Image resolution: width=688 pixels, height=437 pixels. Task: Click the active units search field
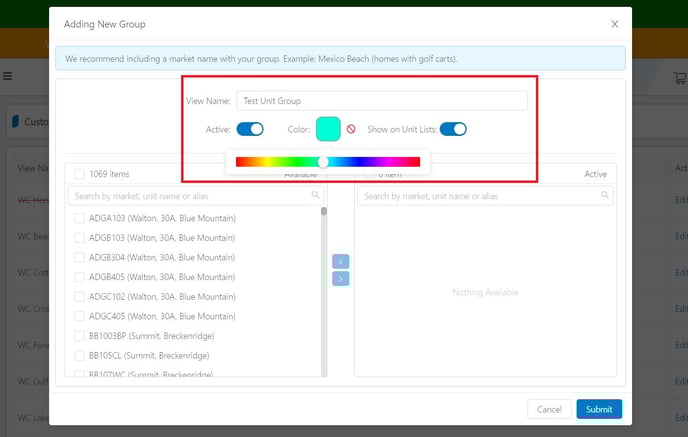pyautogui.click(x=485, y=196)
